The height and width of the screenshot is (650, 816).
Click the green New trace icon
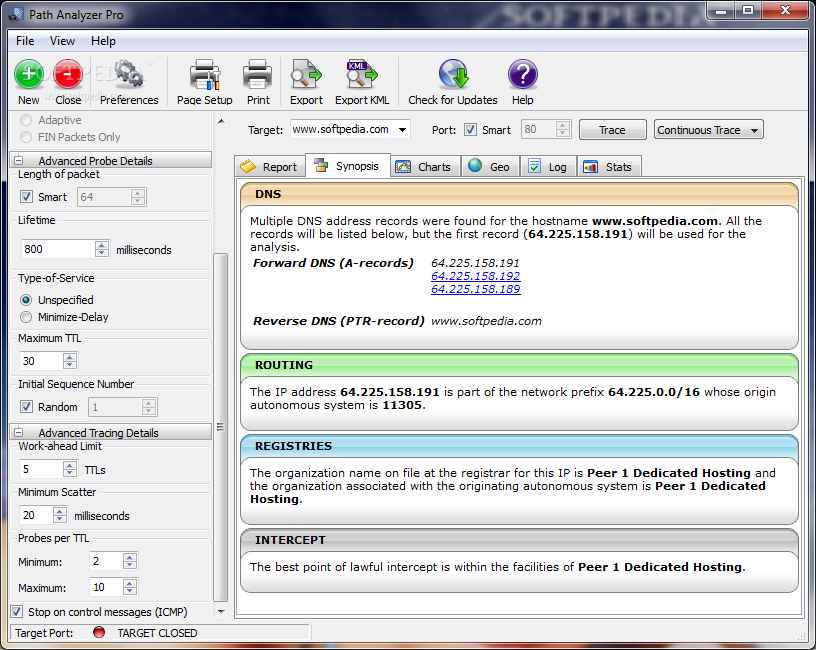click(29, 74)
